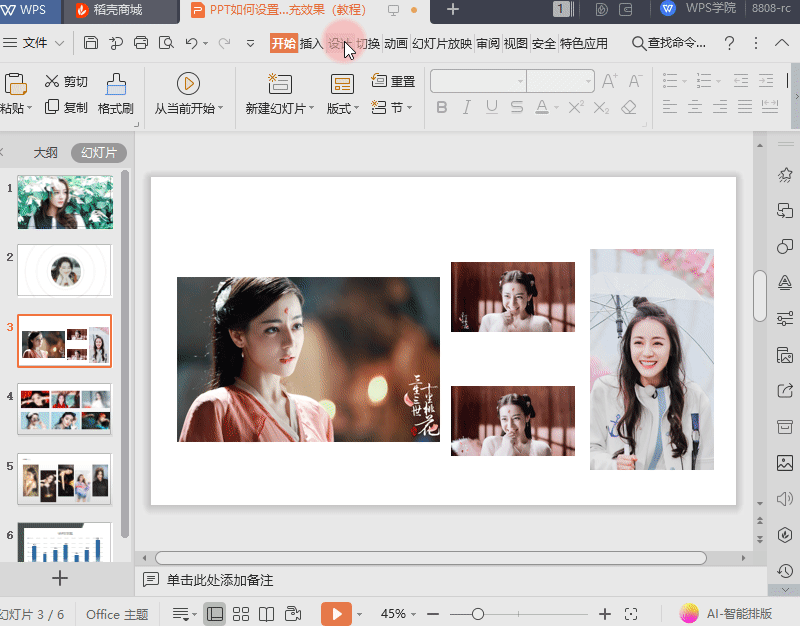Click the Format Painter (格式刷) icon

coord(116,85)
